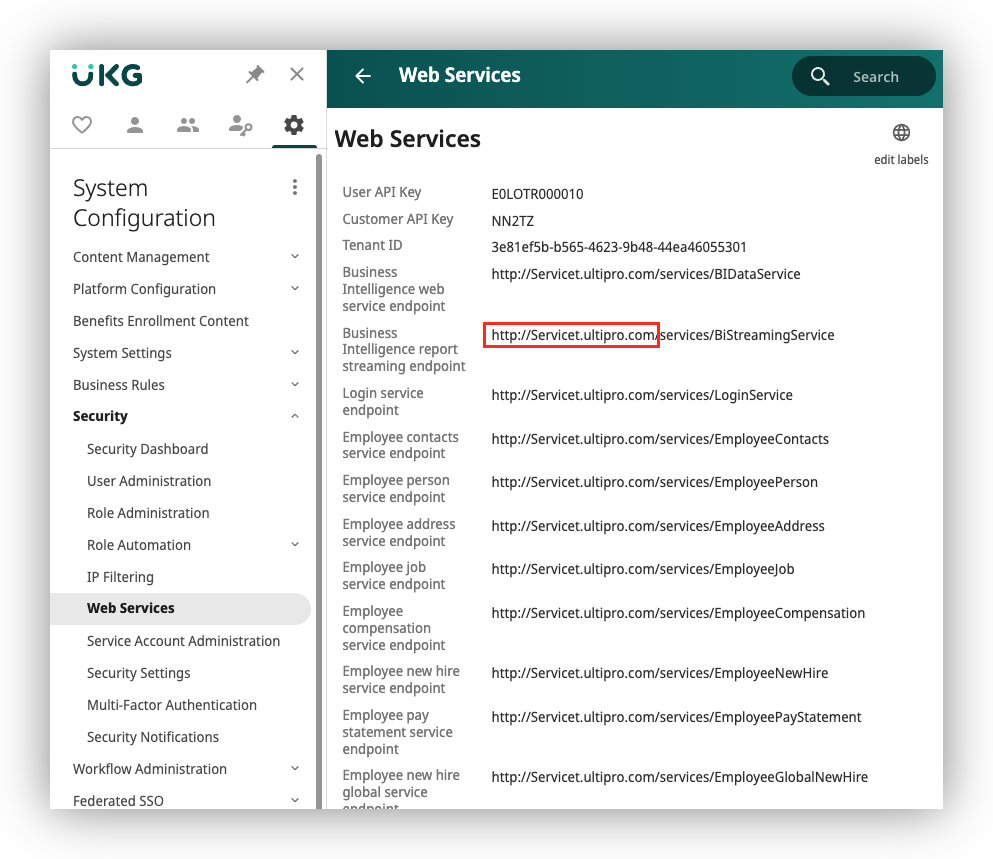Click the EmployeeAddress endpoint URL
Image resolution: width=993 pixels, height=859 pixels.
coord(658,526)
